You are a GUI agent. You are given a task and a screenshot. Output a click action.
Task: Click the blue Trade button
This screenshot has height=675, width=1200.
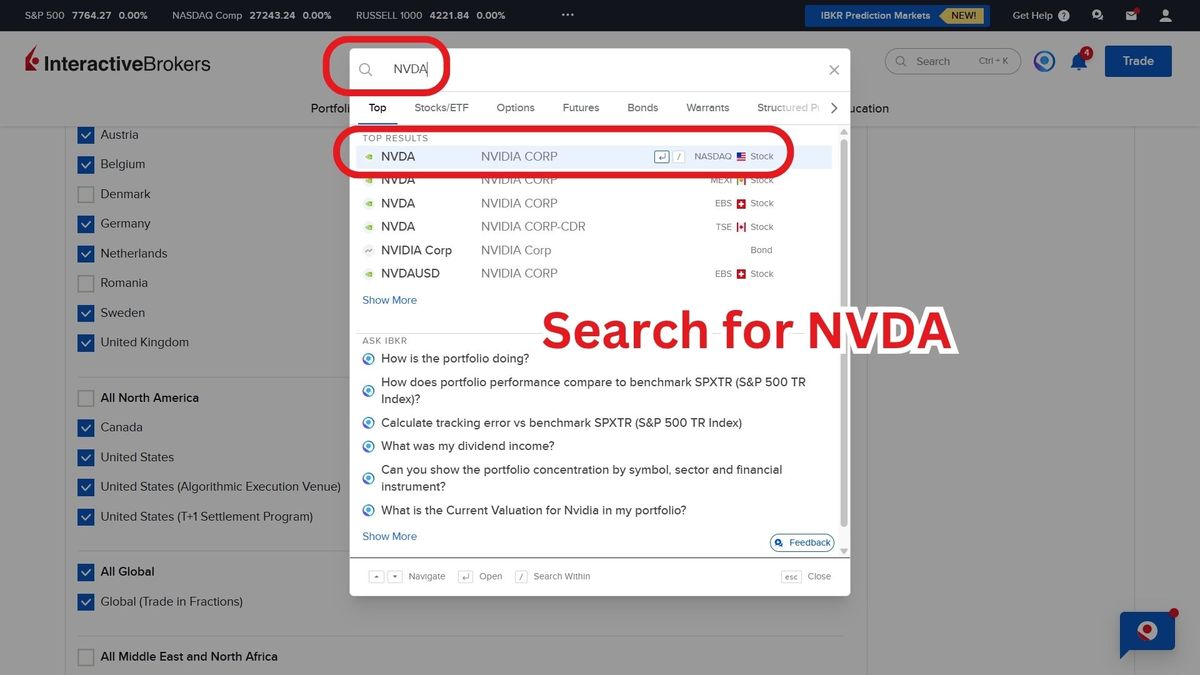(x=1138, y=61)
